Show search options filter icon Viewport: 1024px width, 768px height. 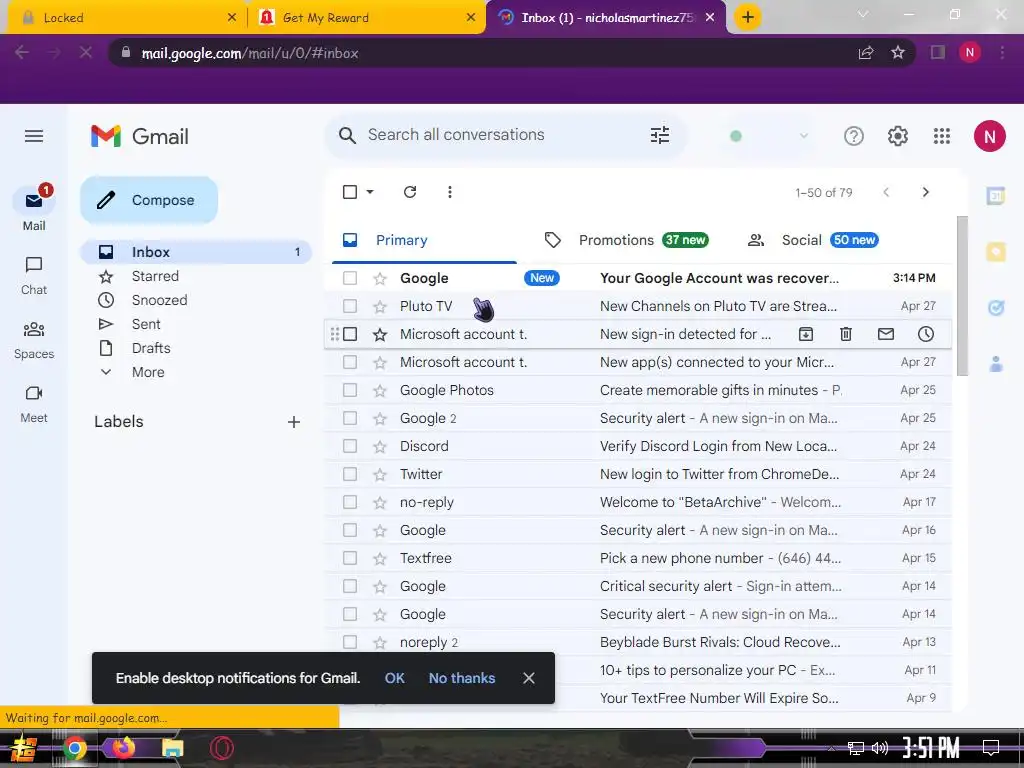coord(660,135)
